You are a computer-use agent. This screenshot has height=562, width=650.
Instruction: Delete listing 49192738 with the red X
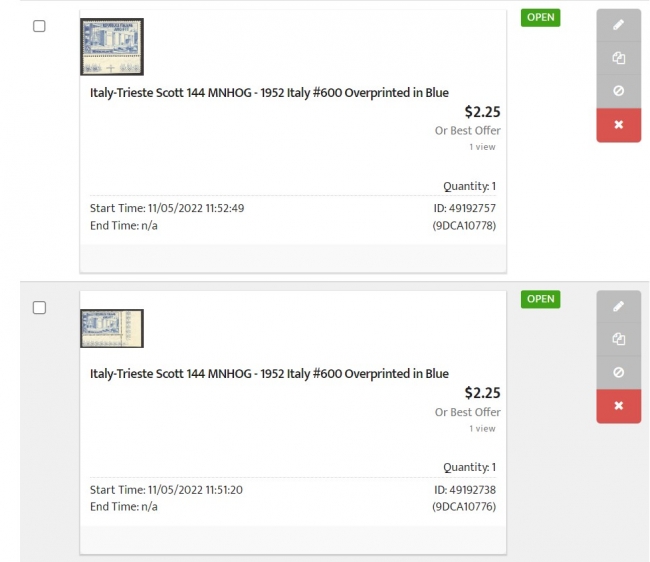click(x=618, y=406)
